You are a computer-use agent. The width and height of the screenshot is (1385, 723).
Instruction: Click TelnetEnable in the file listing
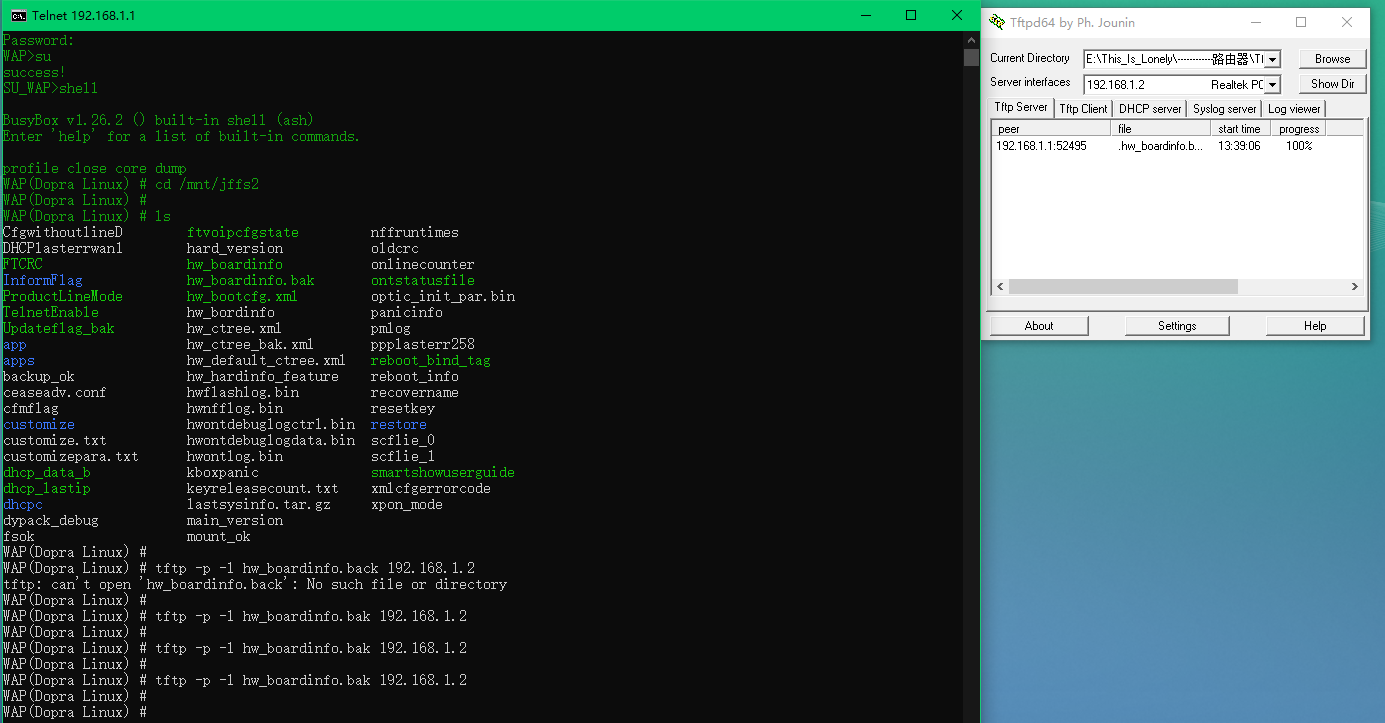tap(51, 312)
